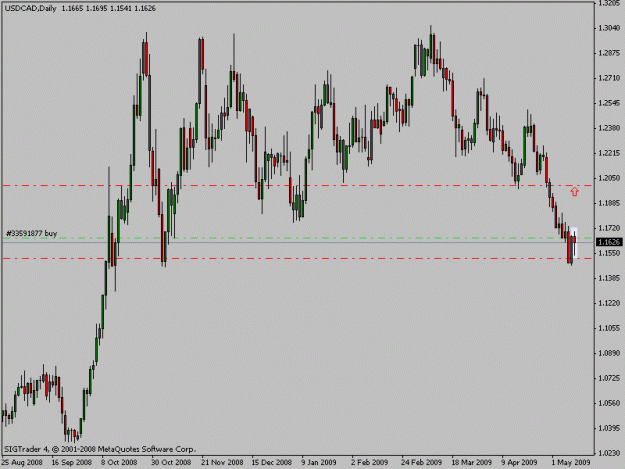Click the 8 Oct 2008 date label

coord(119,463)
